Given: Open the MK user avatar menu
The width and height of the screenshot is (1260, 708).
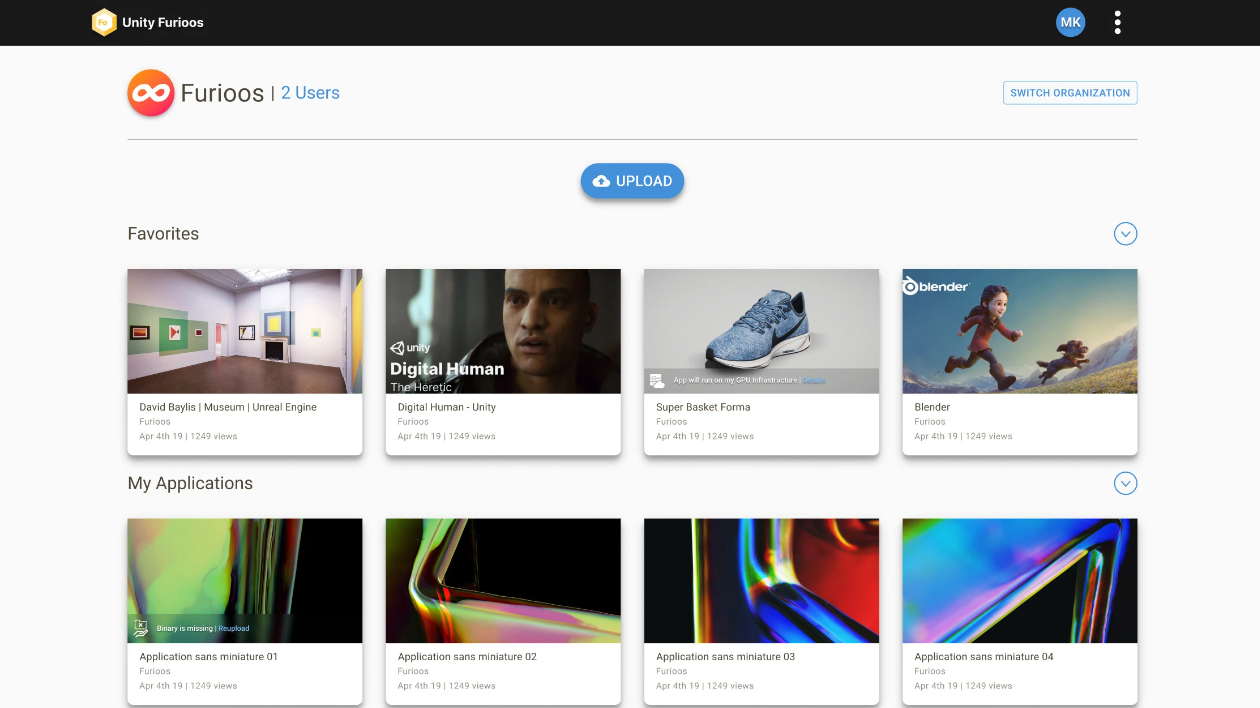Looking at the screenshot, I should pyautogui.click(x=1070, y=22).
